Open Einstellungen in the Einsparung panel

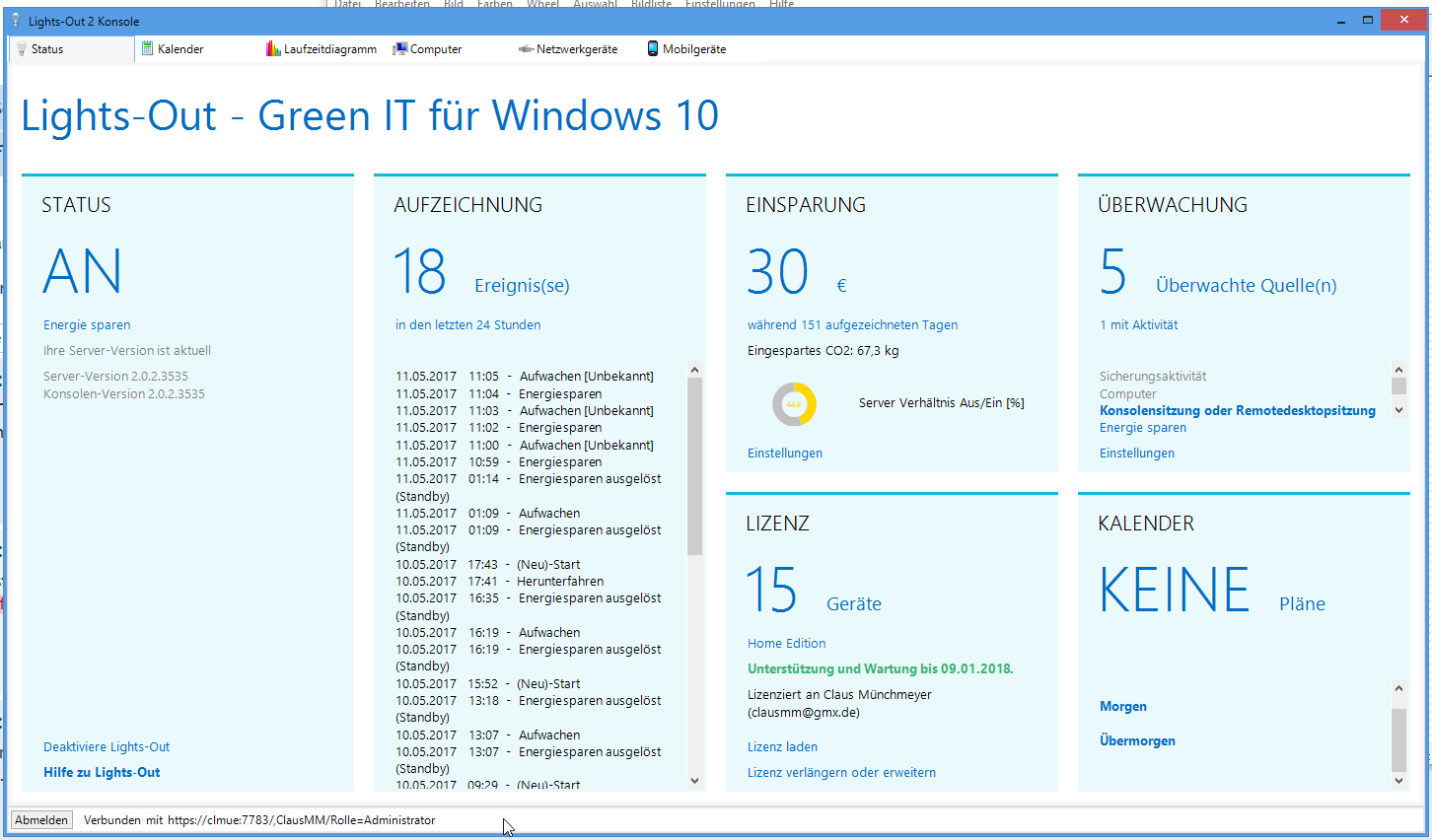click(x=785, y=454)
